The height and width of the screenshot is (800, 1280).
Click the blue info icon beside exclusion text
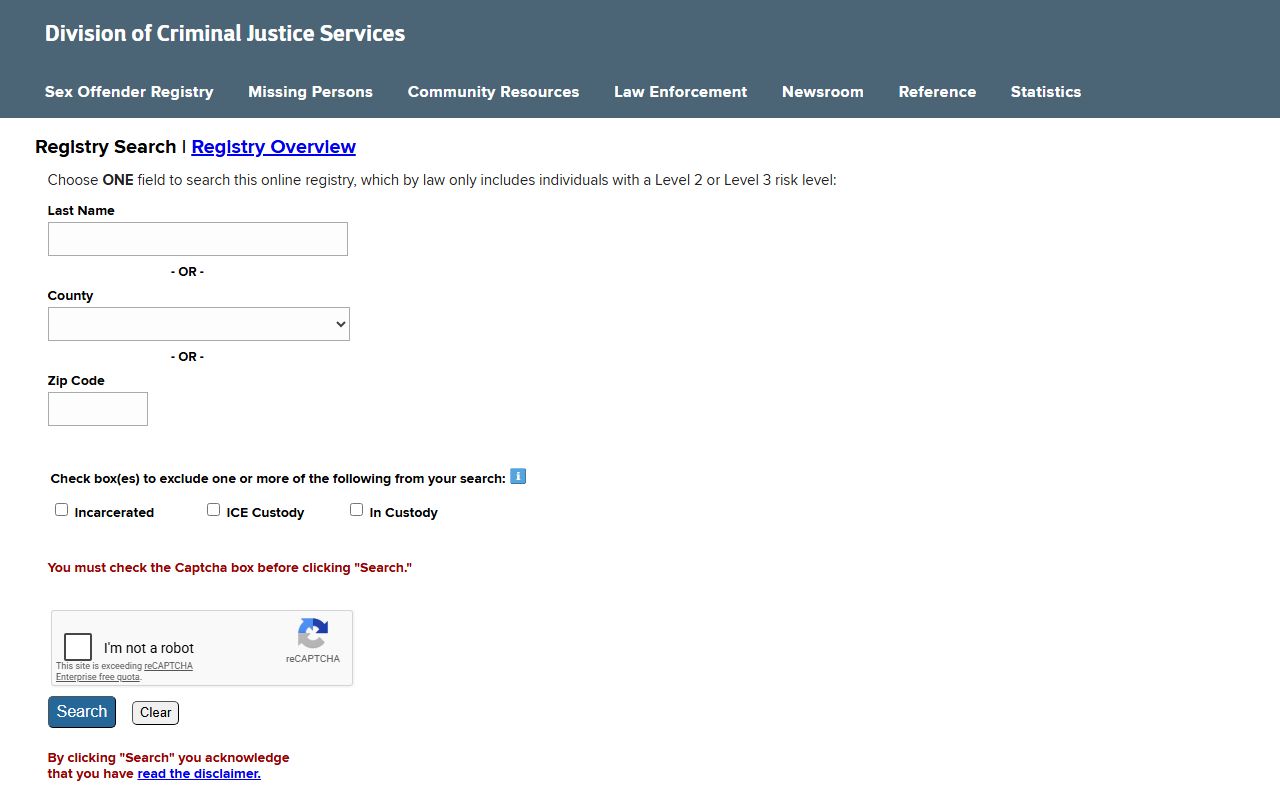[x=518, y=477]
